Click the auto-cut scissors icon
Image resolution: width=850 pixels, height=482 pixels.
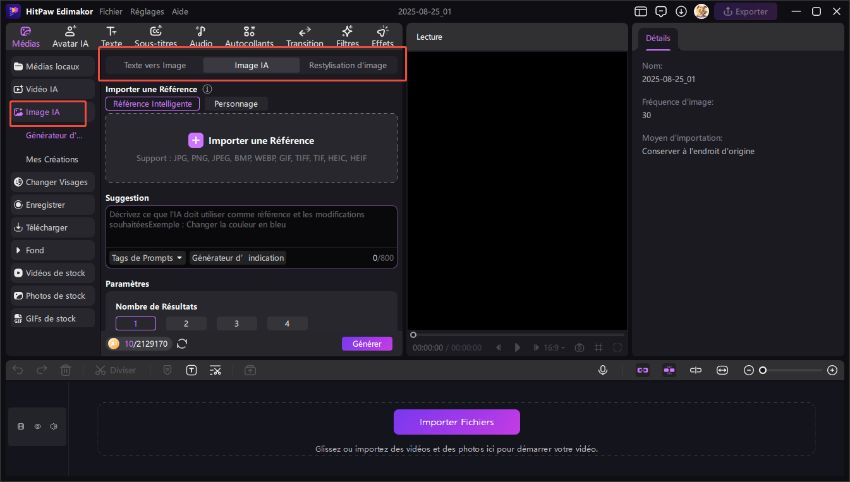pyautogui.click(x=215, y=370)
